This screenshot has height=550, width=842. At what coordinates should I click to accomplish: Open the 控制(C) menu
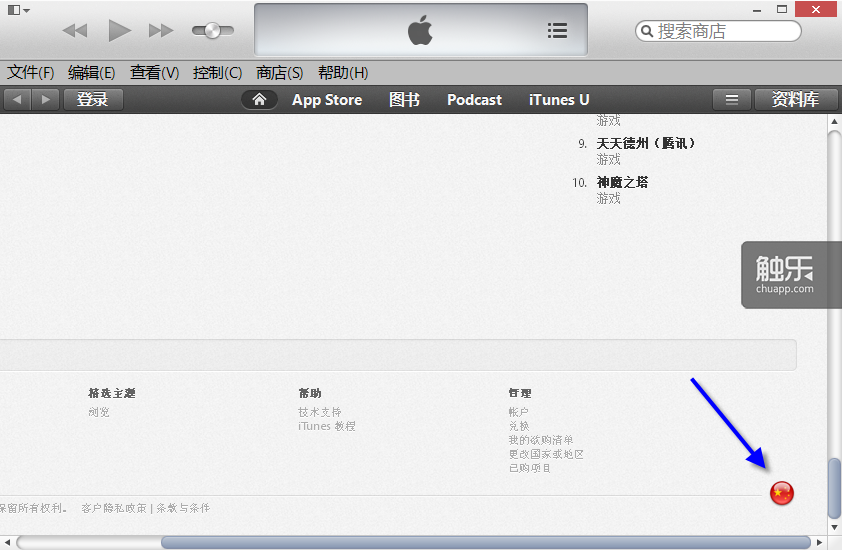(x=217, y=73)
